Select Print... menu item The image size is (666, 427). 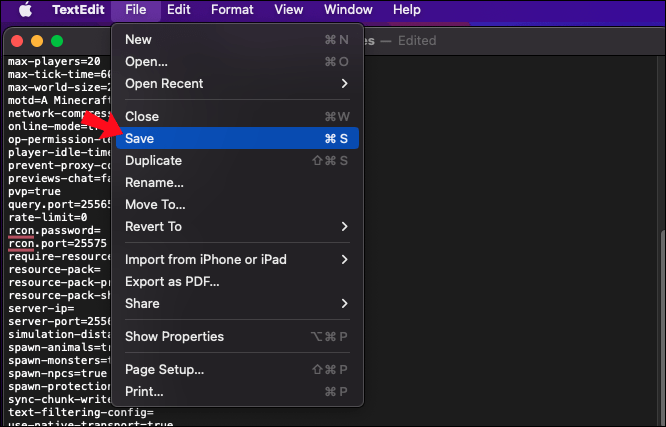(x=144, y=392)
